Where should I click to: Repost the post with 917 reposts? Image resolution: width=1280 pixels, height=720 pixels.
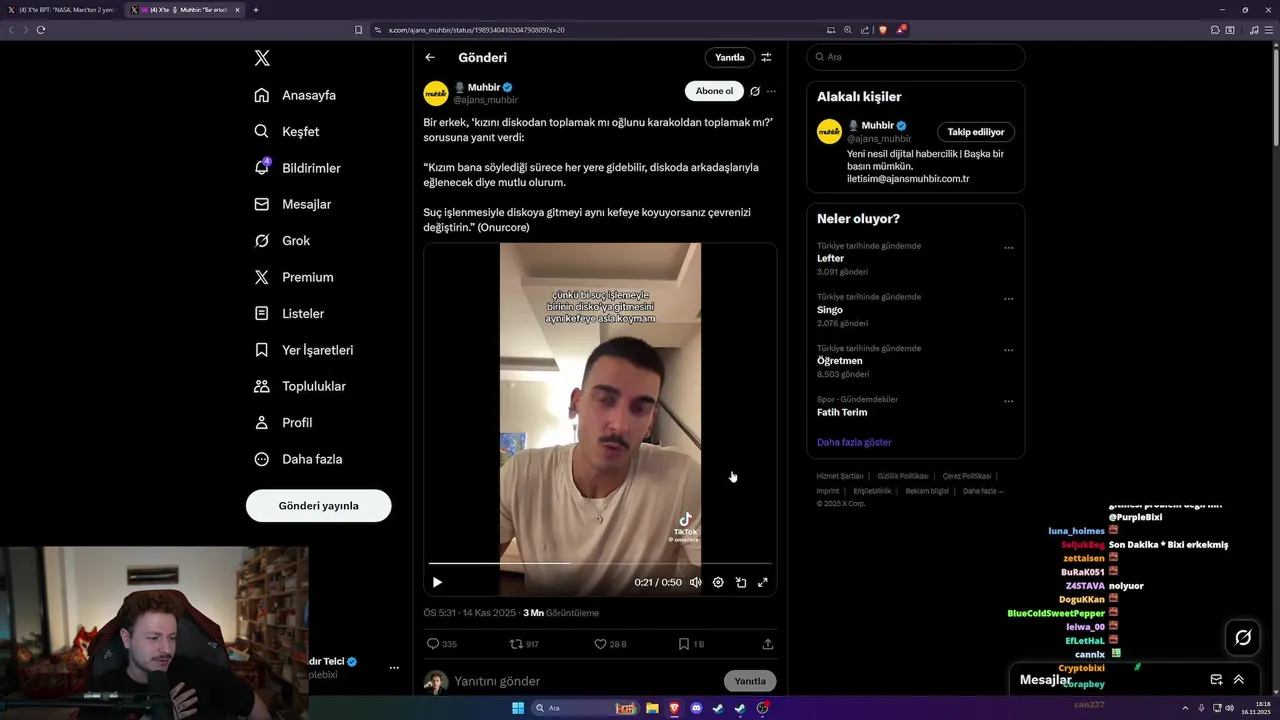click(x=524, y=644)
